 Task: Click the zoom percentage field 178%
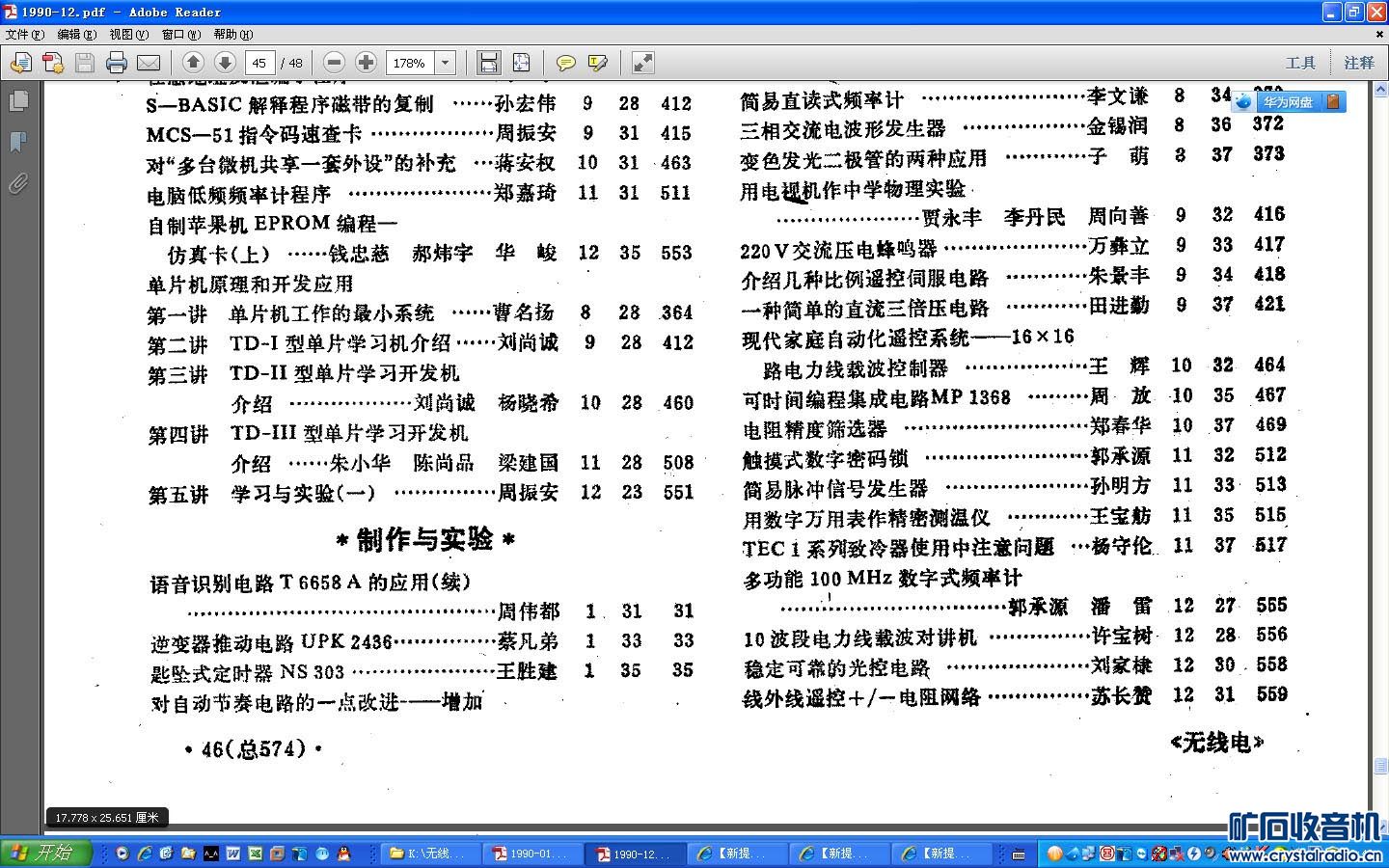click(x=411, y=63)
